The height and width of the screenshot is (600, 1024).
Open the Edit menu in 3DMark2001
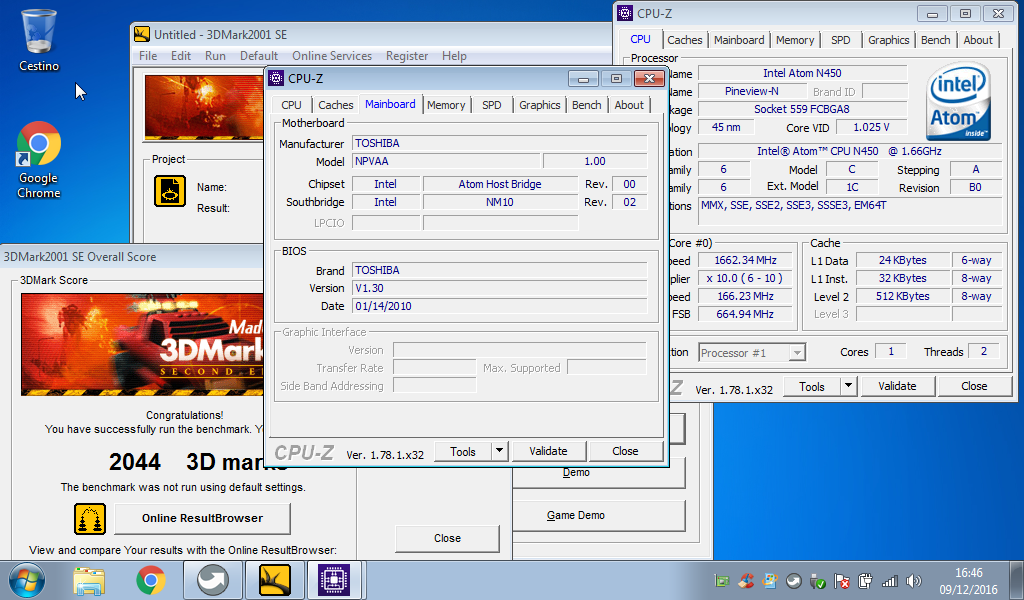point(181,55)
